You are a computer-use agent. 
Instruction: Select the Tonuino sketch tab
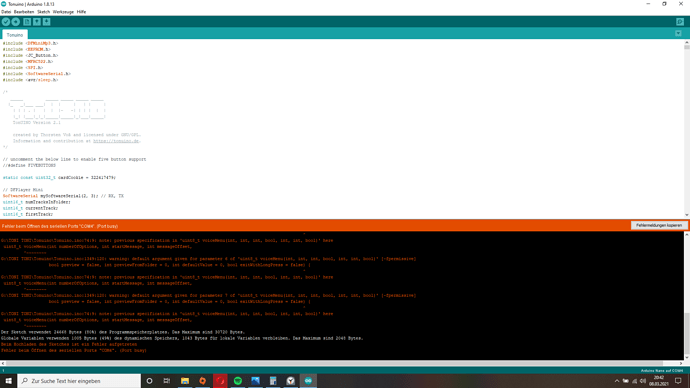15,35
